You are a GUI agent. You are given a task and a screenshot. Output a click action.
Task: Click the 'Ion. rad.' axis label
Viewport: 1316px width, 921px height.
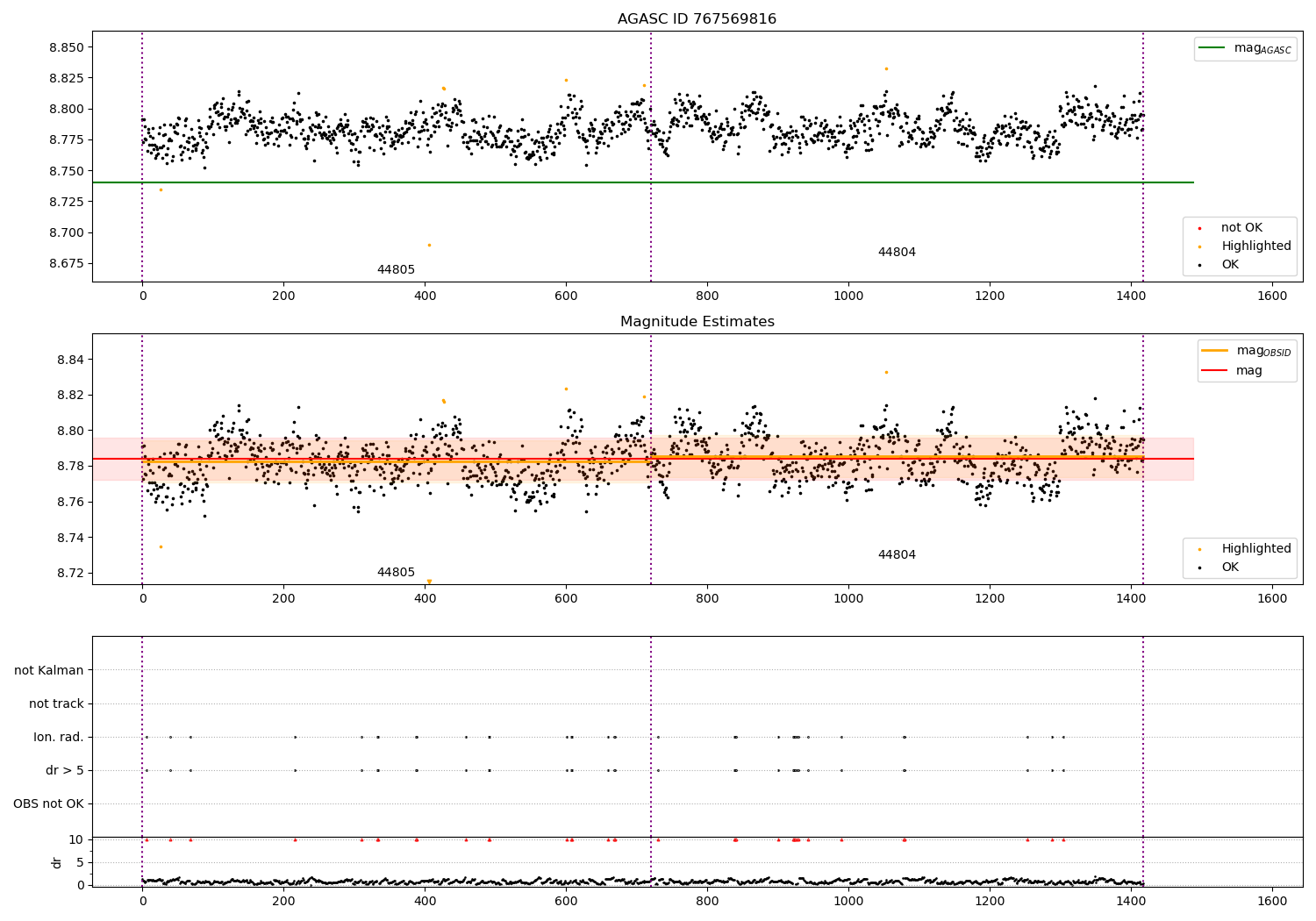tap(59, 738)
